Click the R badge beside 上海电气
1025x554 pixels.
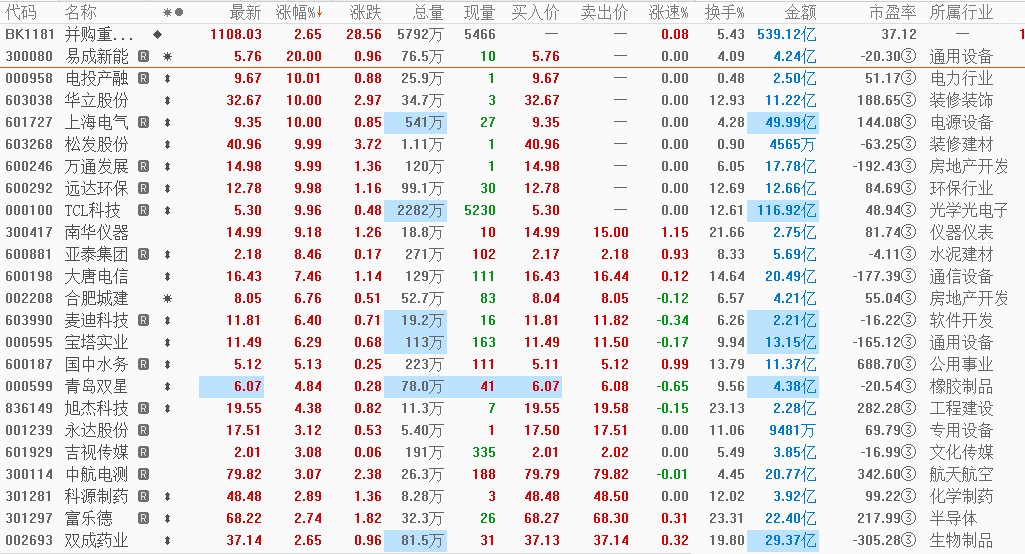tap(144, 122)
